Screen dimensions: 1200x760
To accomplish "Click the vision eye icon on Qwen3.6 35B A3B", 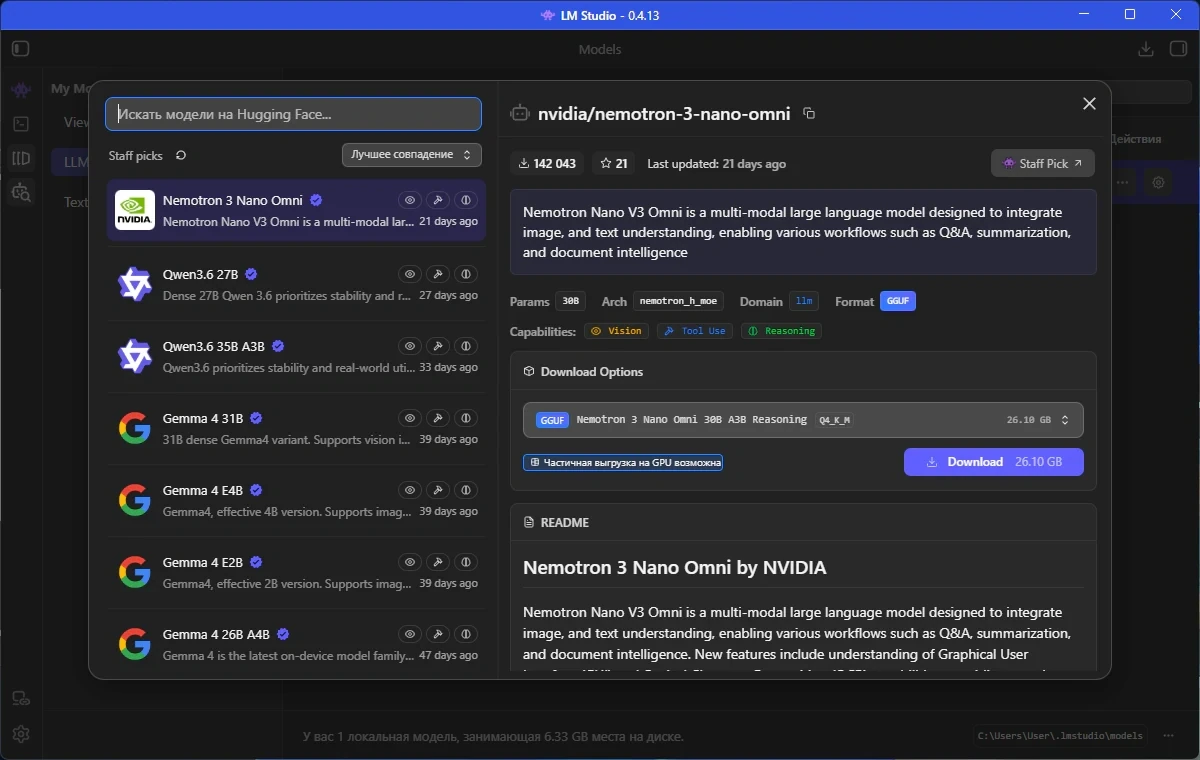I will tap(409, 346).
